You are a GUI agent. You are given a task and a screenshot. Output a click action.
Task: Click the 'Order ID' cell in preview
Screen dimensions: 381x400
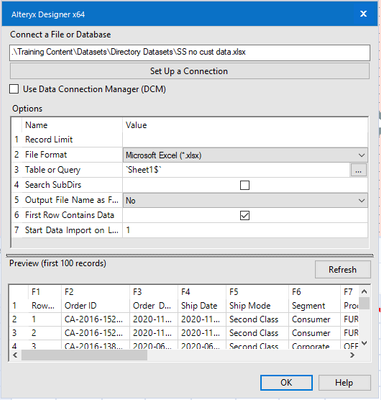coord(95,306)
